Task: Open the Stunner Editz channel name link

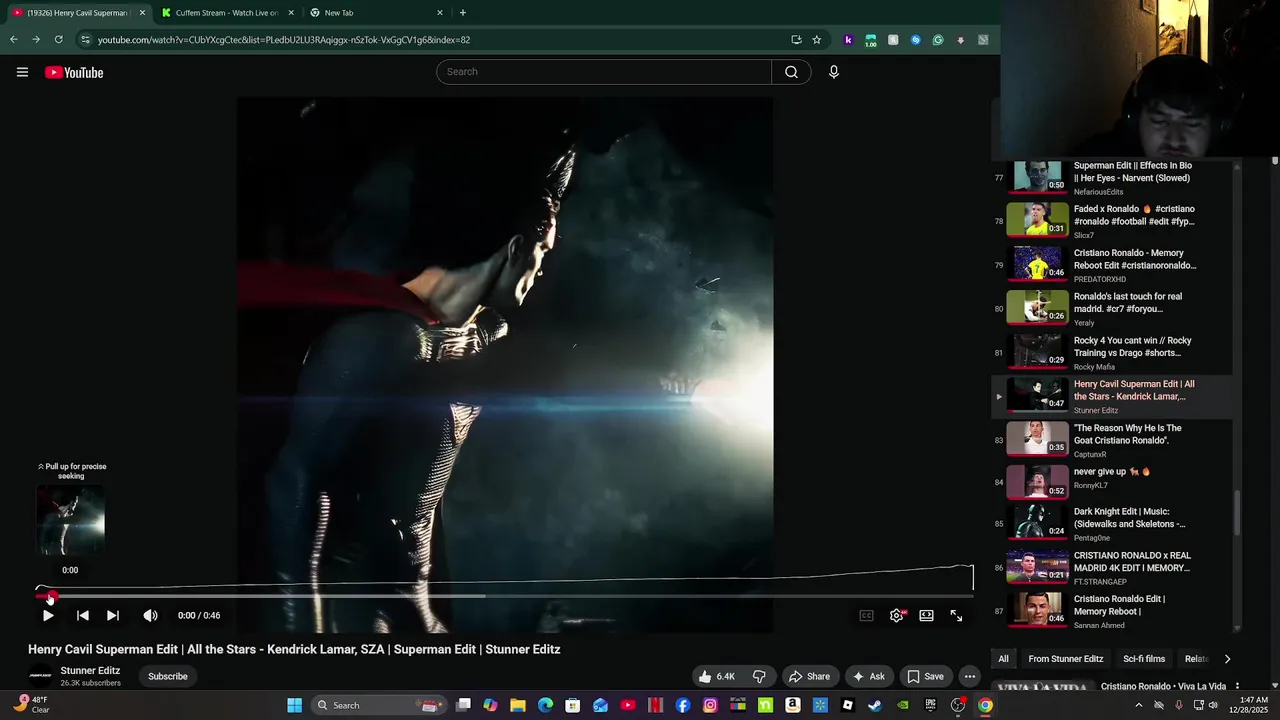Action: (90, 671)
